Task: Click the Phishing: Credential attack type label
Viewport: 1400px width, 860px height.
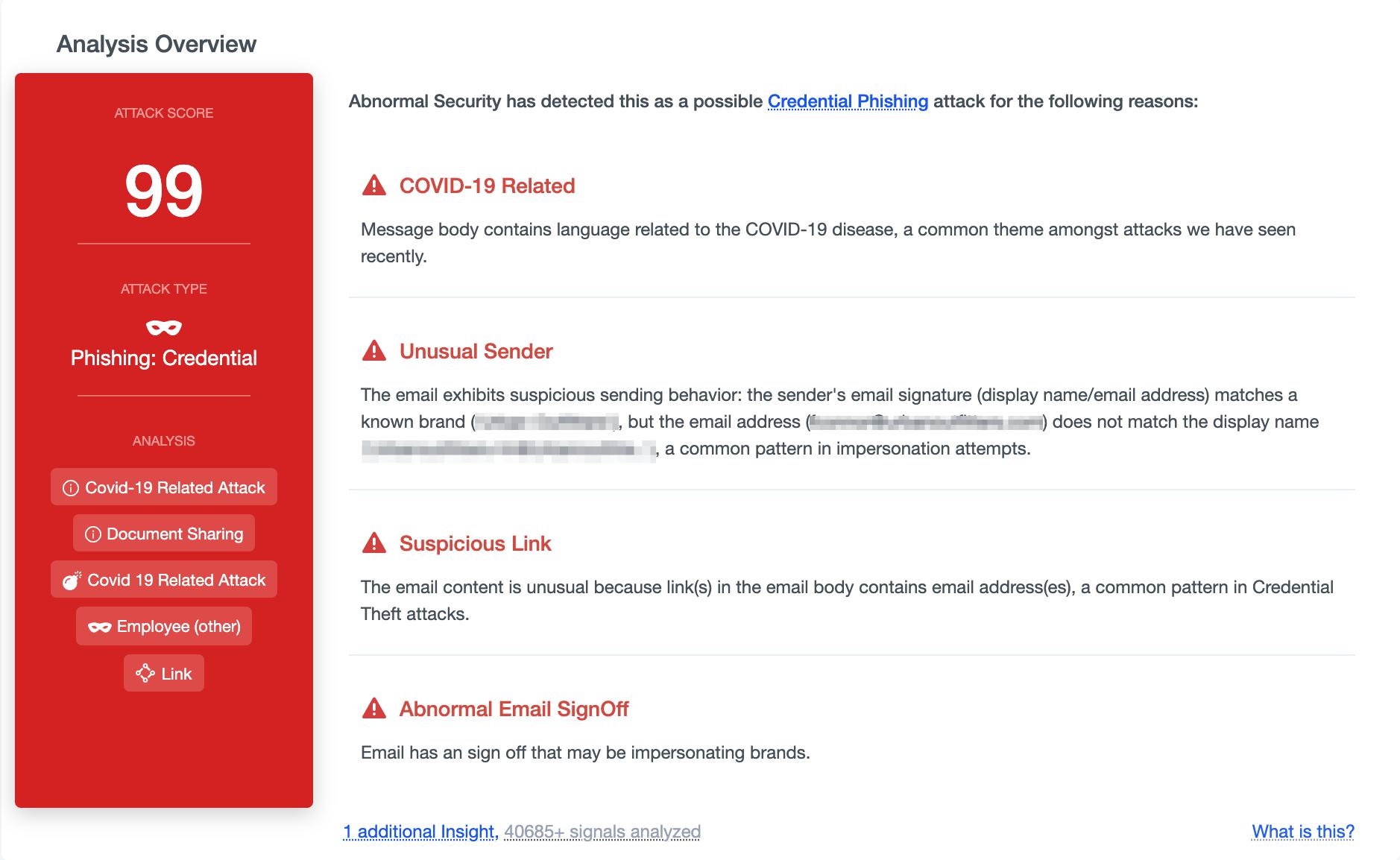Action: click(164, 358)
